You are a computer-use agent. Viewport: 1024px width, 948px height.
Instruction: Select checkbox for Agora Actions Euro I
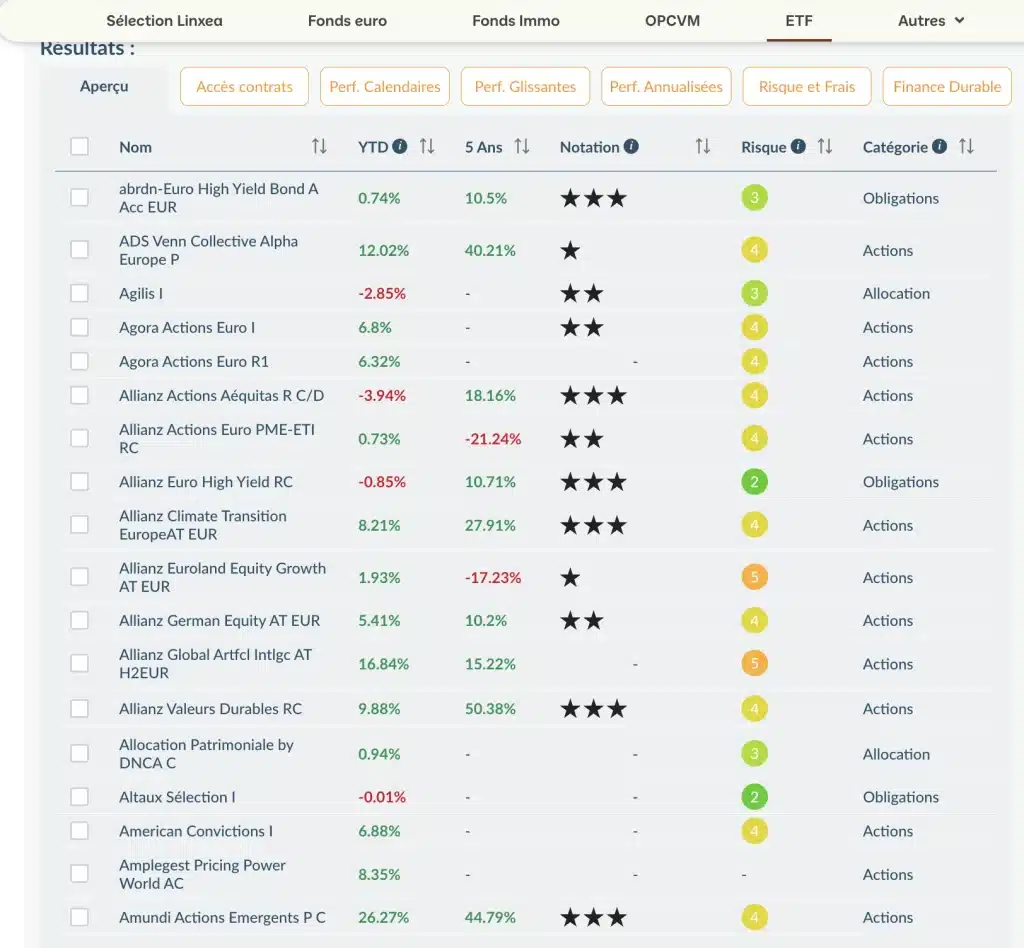(x=80, y=327)
